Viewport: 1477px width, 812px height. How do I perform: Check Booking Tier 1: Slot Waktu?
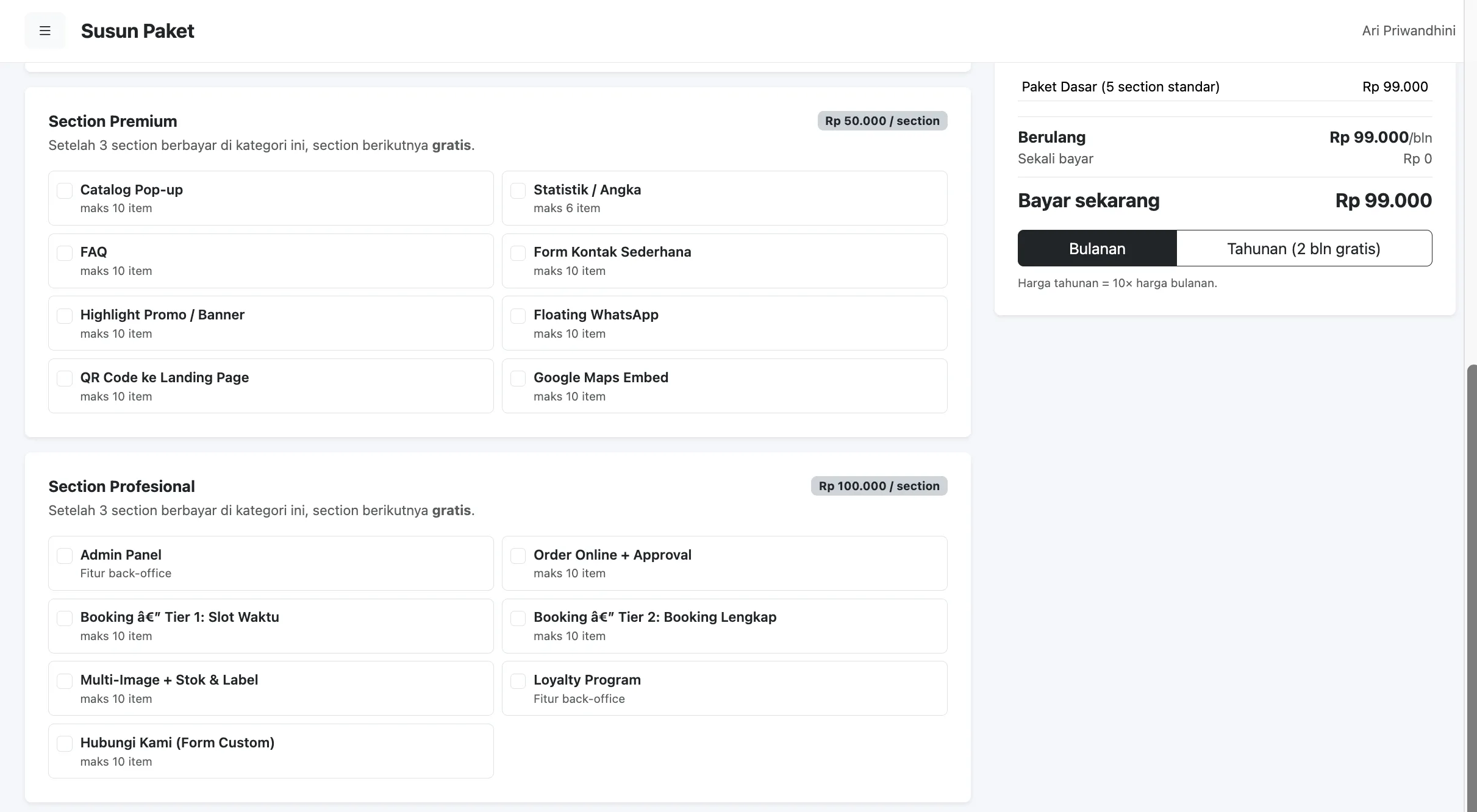click(65, 618)
